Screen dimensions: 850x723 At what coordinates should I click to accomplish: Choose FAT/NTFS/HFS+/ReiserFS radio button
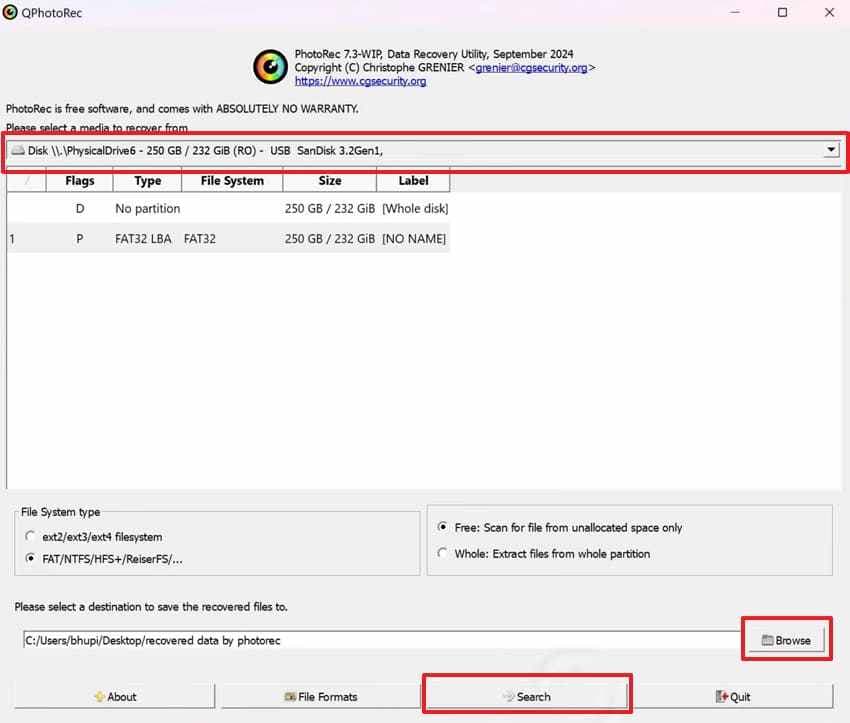30,558
